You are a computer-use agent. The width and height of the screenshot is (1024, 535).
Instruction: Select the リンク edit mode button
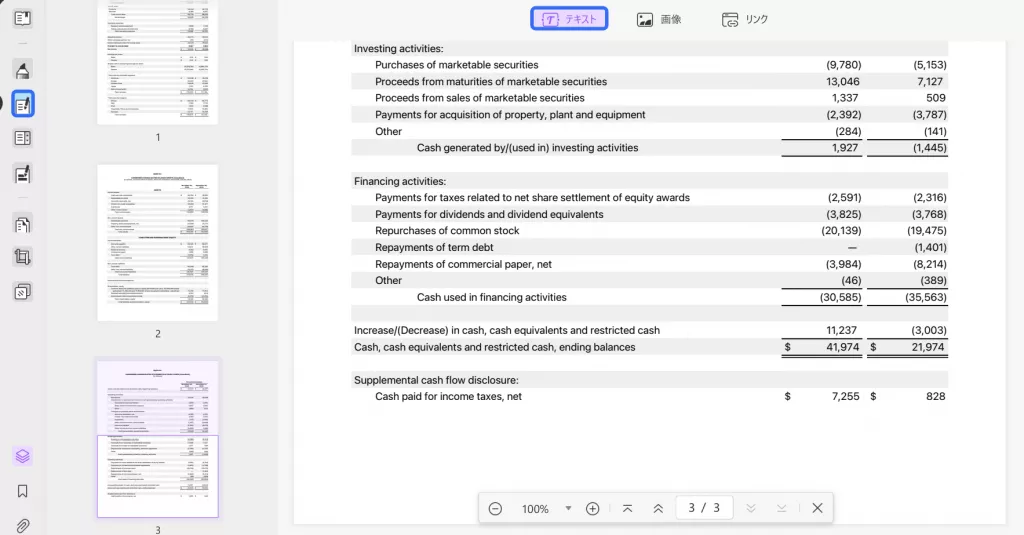pyautogui.click(x=744, y=20)
